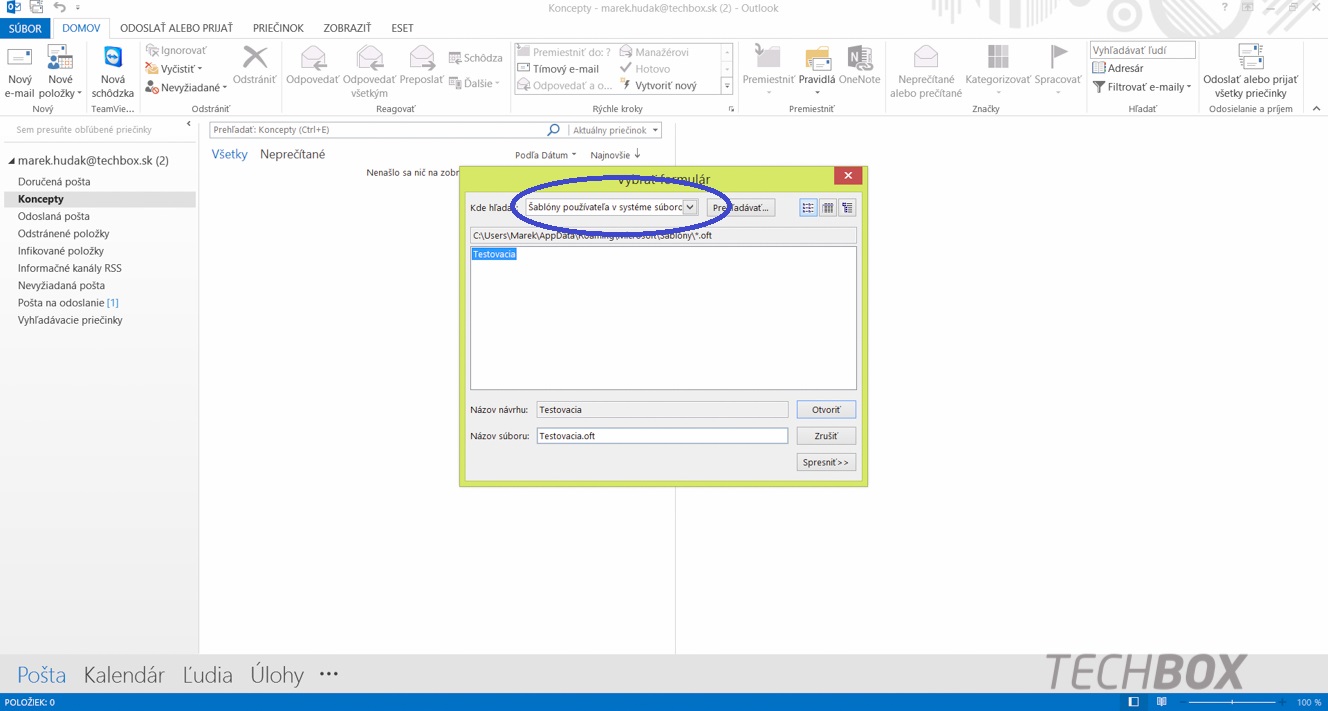Minimize the folder pane with the arrow
Image resolution: width=1328 pixels, height=711 pixels.
(189, 125)
